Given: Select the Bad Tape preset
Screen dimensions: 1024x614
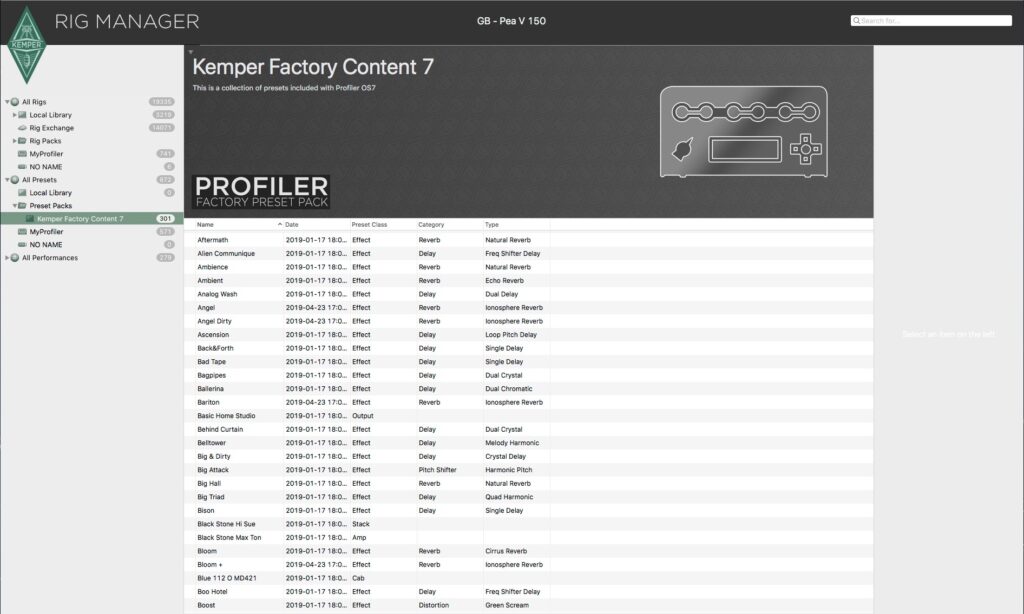Looking at the screenshot, I should click(x=528, y=362).
